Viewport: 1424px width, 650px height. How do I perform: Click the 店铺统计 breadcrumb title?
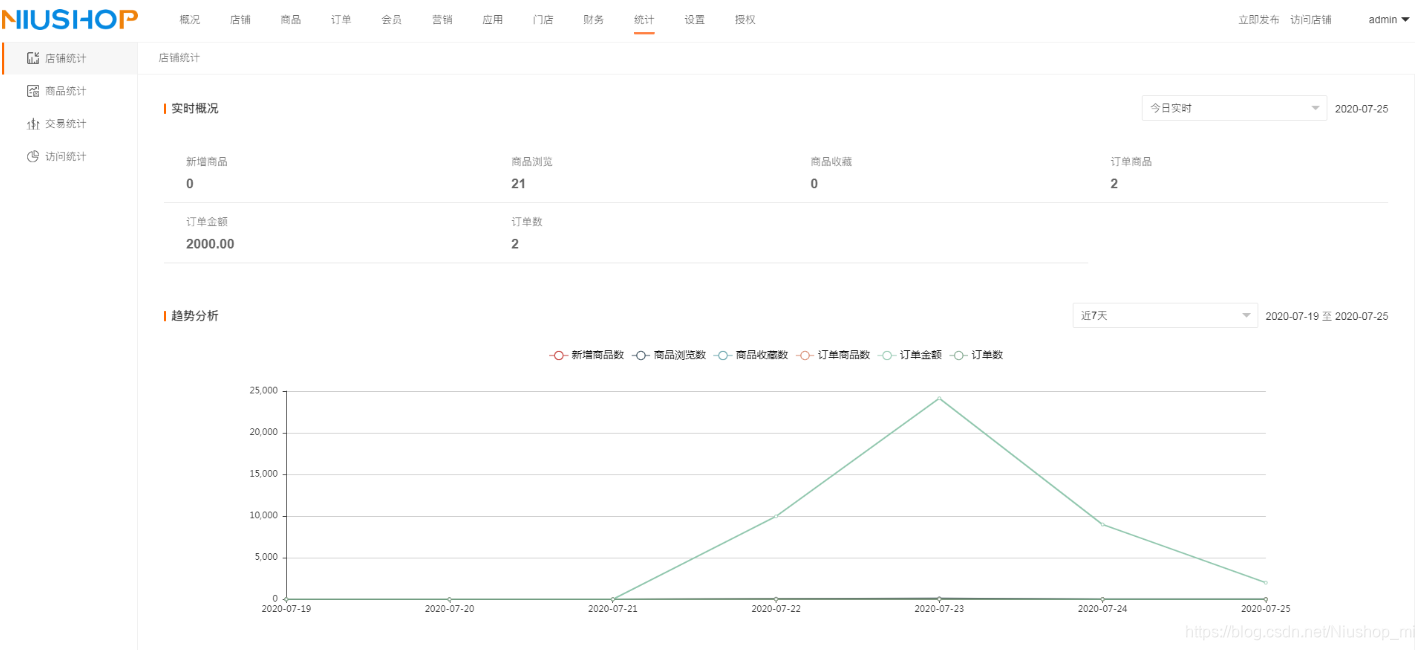point(179,58)
